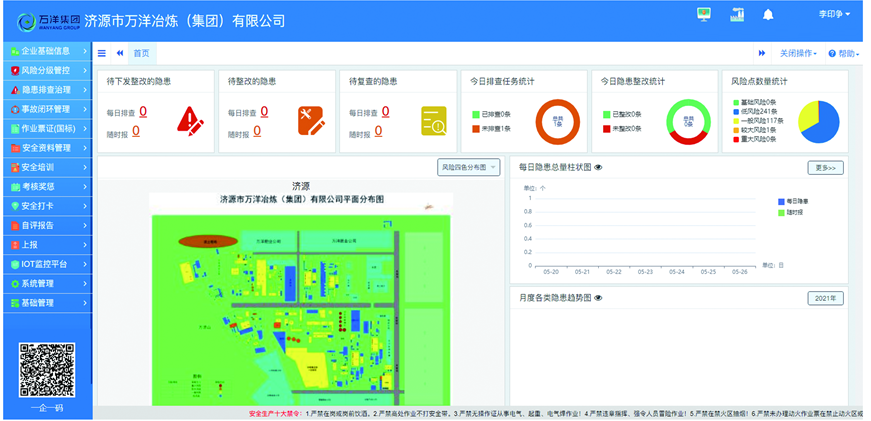Click the orange wrench repair icon

point(311,121)
